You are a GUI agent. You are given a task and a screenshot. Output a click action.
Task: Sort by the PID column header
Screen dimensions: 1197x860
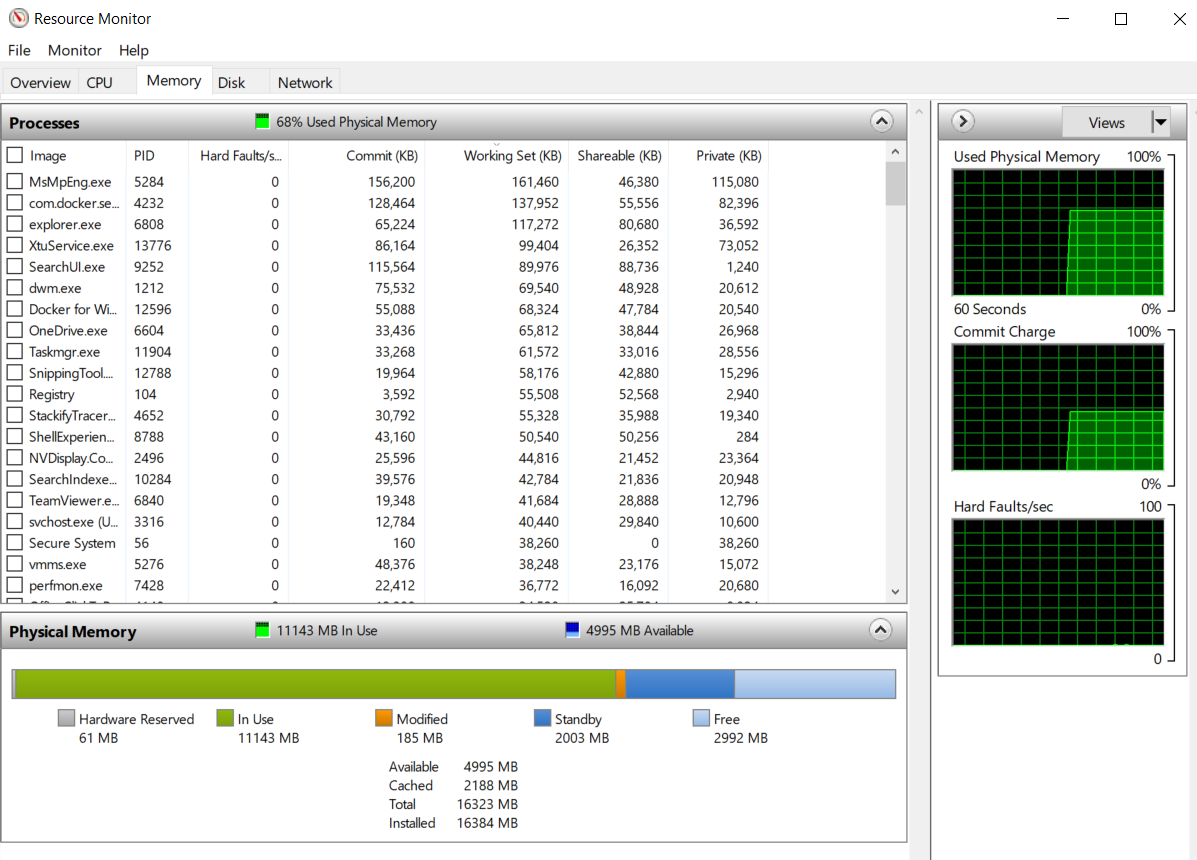coord(157,156)
